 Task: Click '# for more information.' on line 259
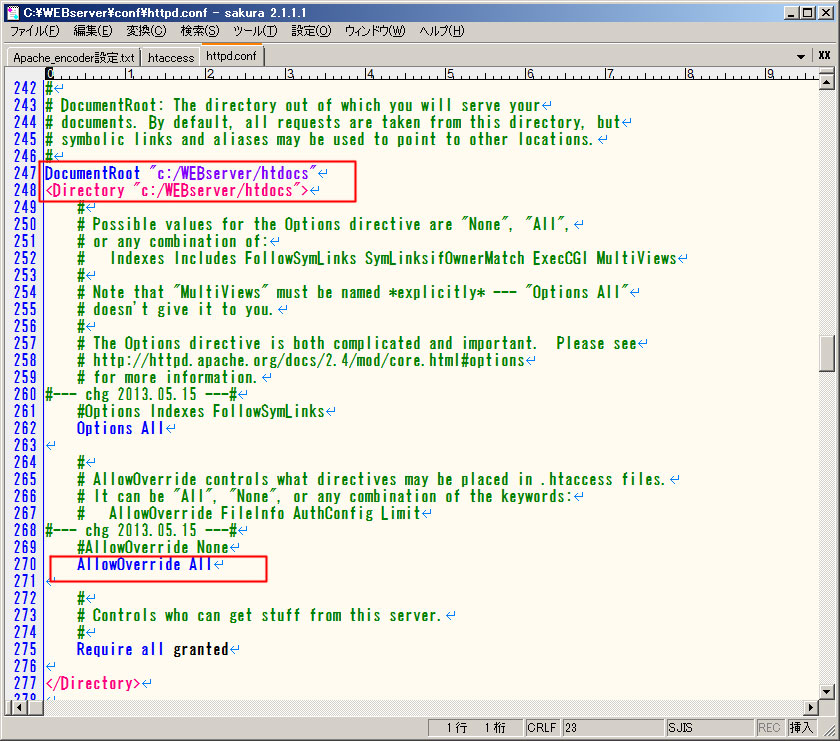pos(167,377)
